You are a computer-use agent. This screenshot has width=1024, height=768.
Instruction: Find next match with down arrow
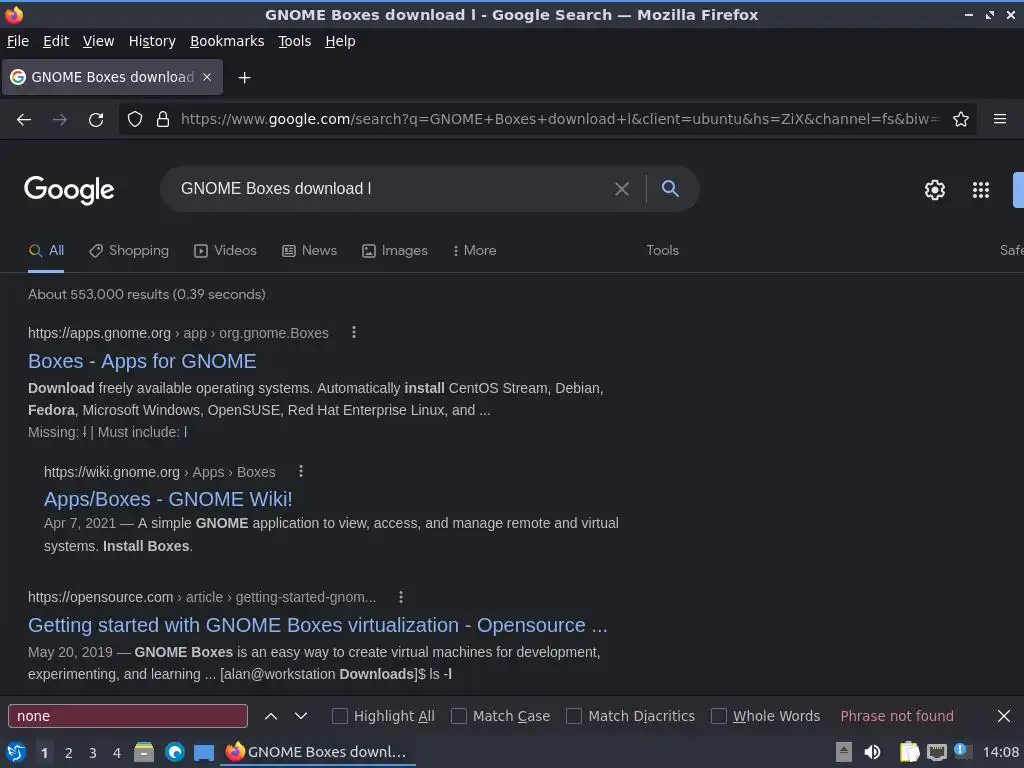pyautogui.click(x=300, y=716)
